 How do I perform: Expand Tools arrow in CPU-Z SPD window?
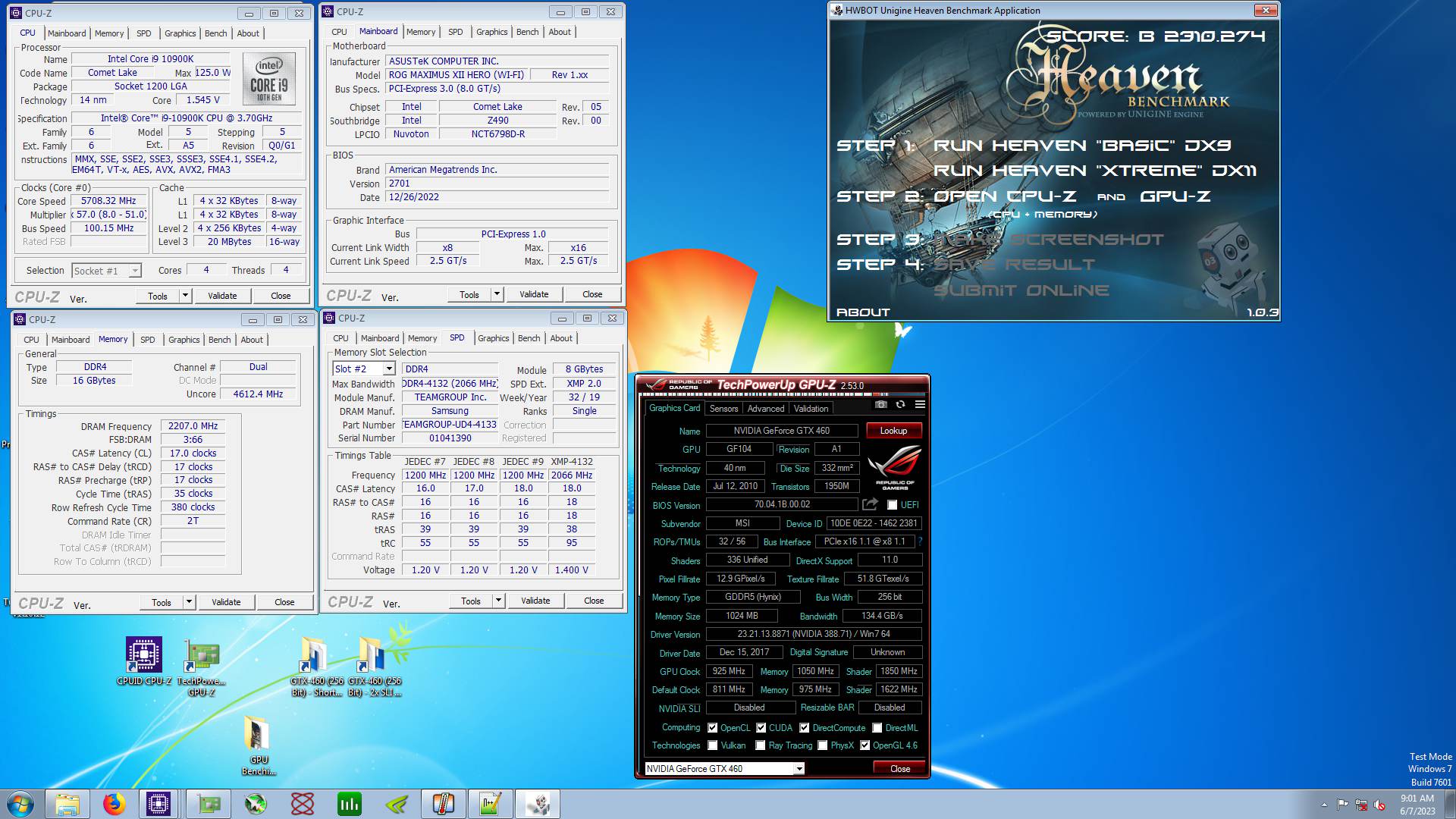(498, 601)
